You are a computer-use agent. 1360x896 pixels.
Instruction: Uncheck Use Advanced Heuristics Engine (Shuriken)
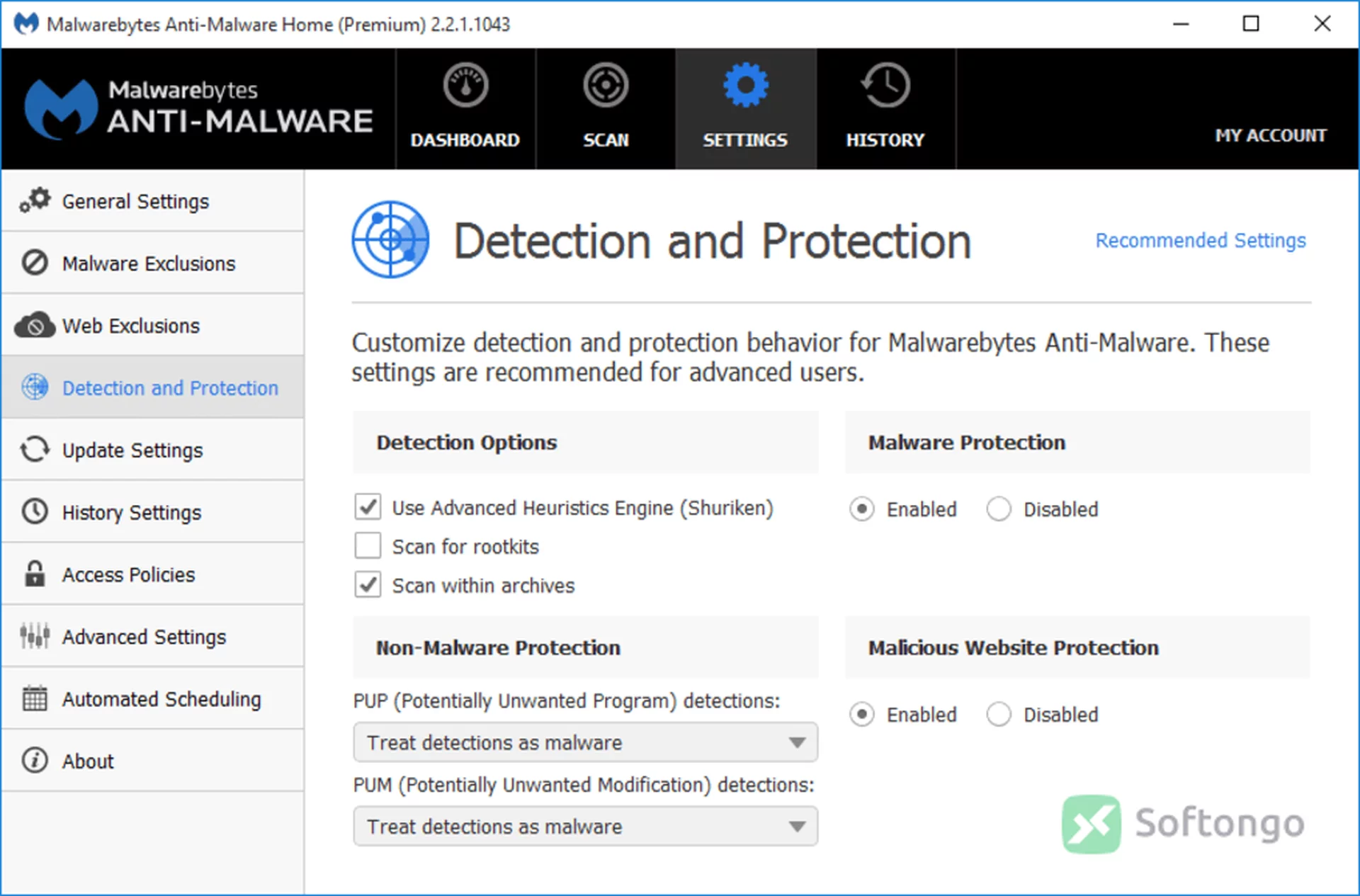click(368, 507)
